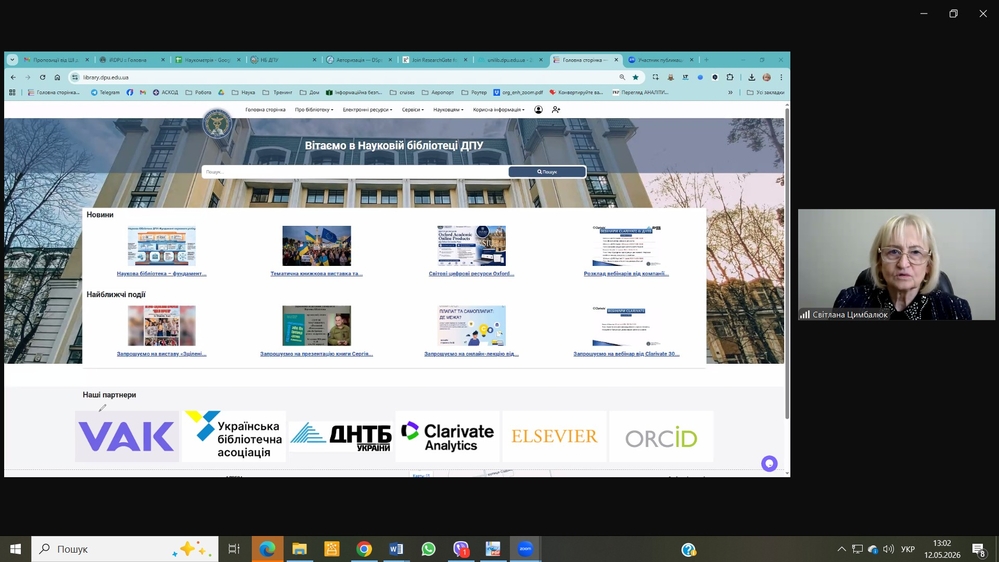This screenshot has height=562, width=999.
Task: Open the Chrome extensions puzzle icon
Action: pyautogui.click(x=730, y=77)
